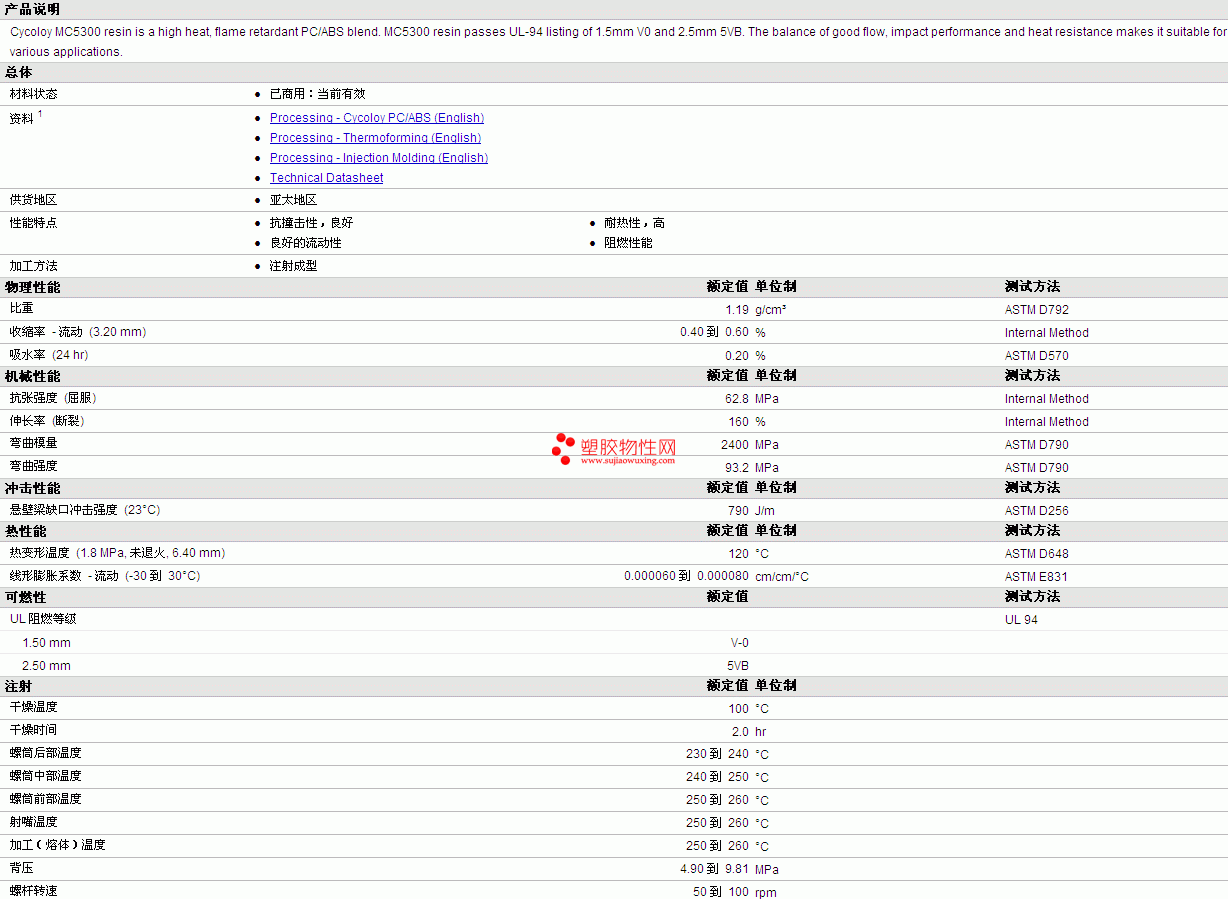Click the 弯曲模量 value 2400
Viewport: 1228px width, 899px height.
tap(734, 445)
